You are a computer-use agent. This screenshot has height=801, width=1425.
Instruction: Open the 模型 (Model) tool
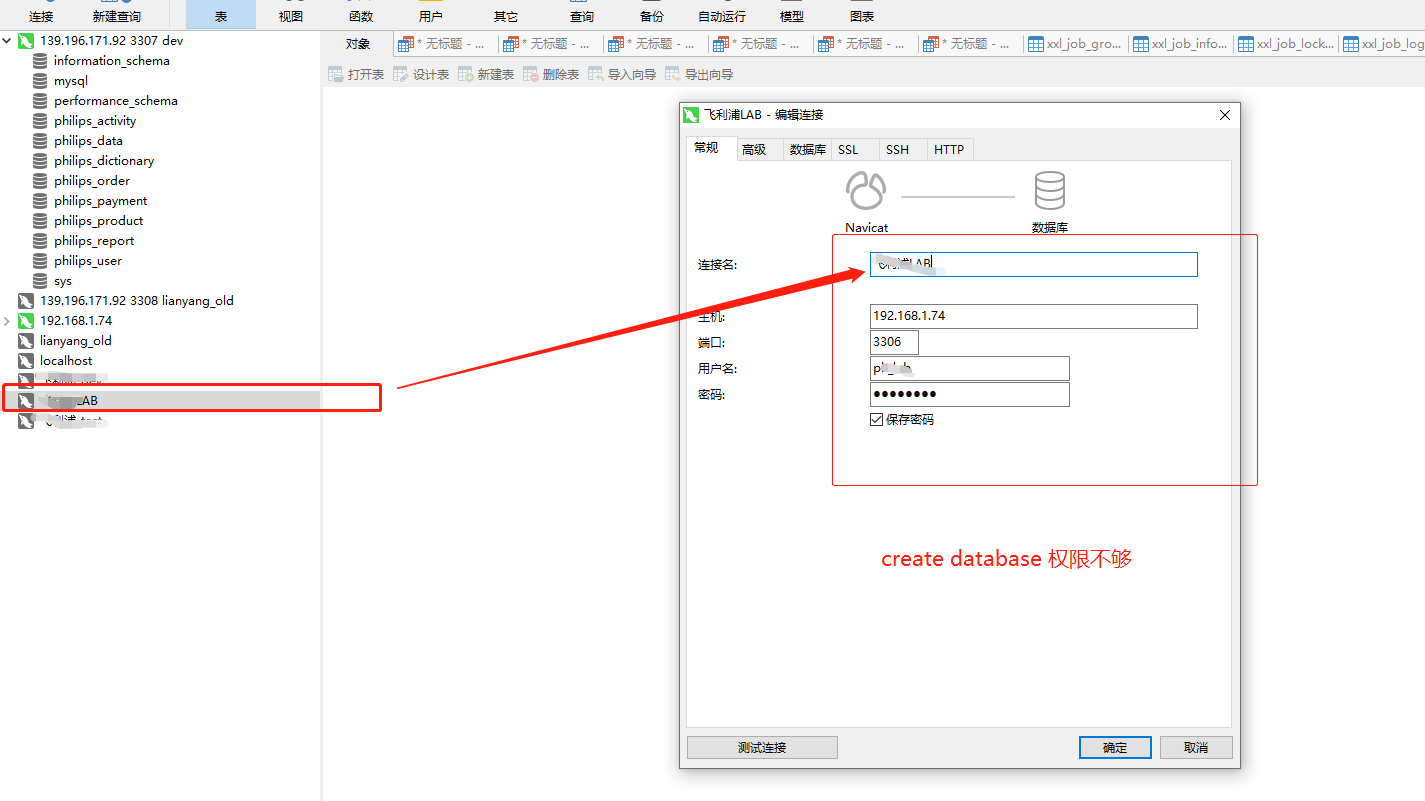point(790,15)
